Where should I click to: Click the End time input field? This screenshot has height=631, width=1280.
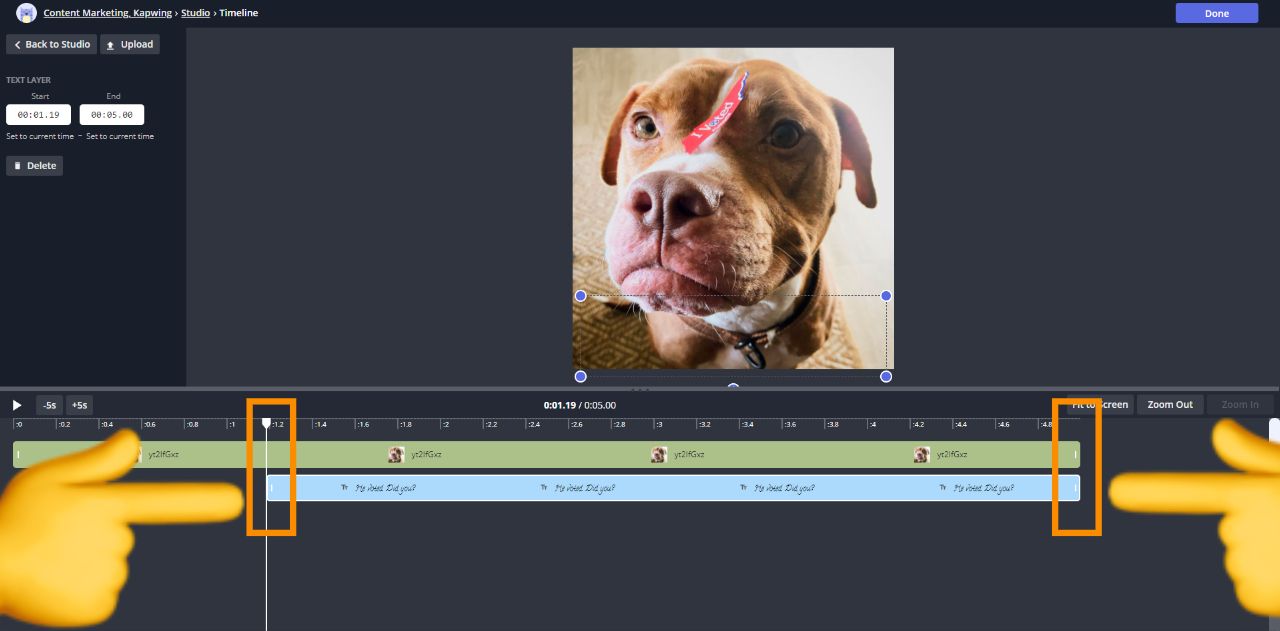[x=112, y=115]
